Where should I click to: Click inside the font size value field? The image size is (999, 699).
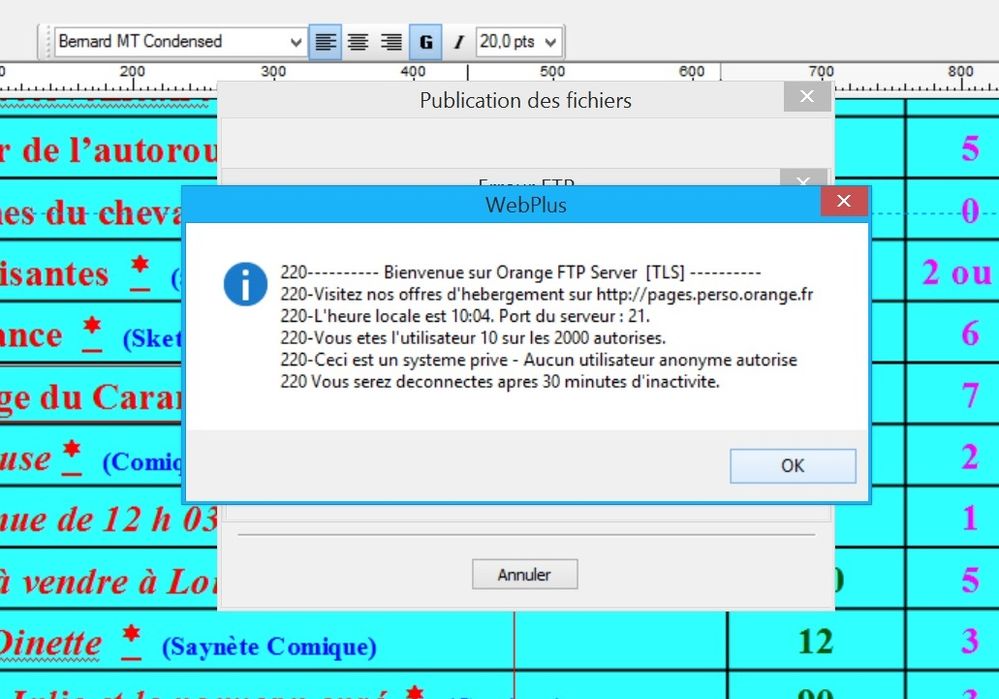(507, 42)
